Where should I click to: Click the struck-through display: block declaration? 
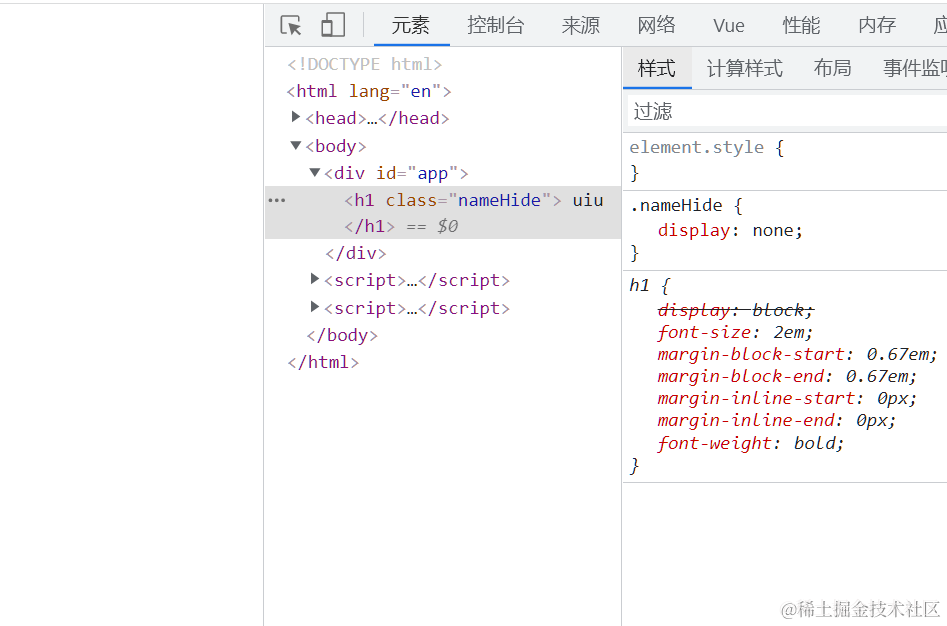tap(736, 310)
